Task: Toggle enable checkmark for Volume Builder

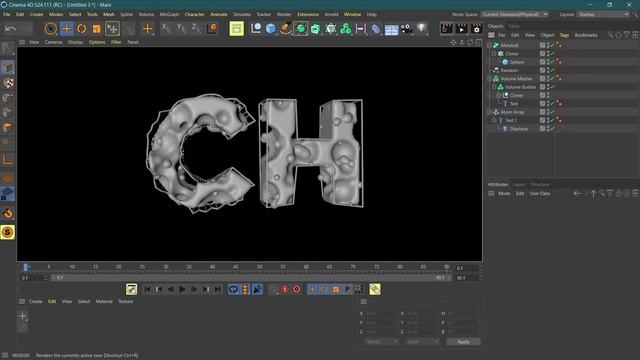Action: click(552, 87)
